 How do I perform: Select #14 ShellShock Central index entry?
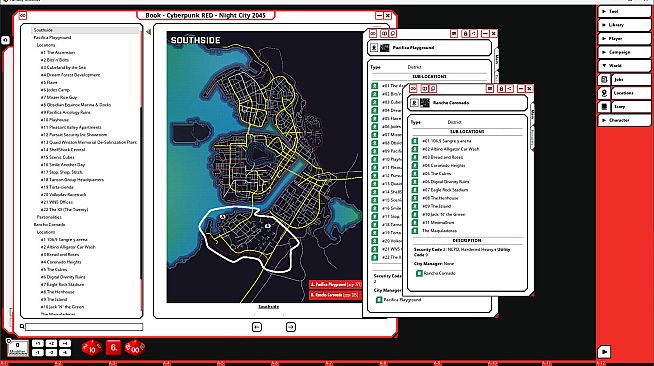pyautogui.click(x=63, y=149)
